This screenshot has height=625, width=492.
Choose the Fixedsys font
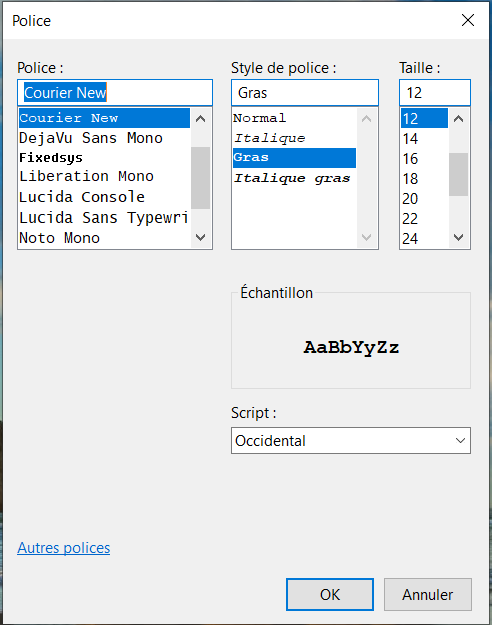coord(104,157)
